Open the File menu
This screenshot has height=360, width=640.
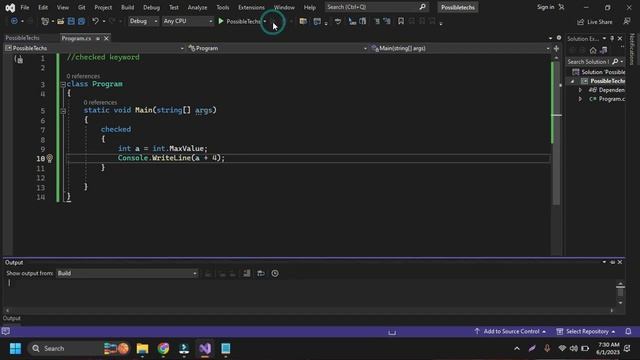click(25, 7)
